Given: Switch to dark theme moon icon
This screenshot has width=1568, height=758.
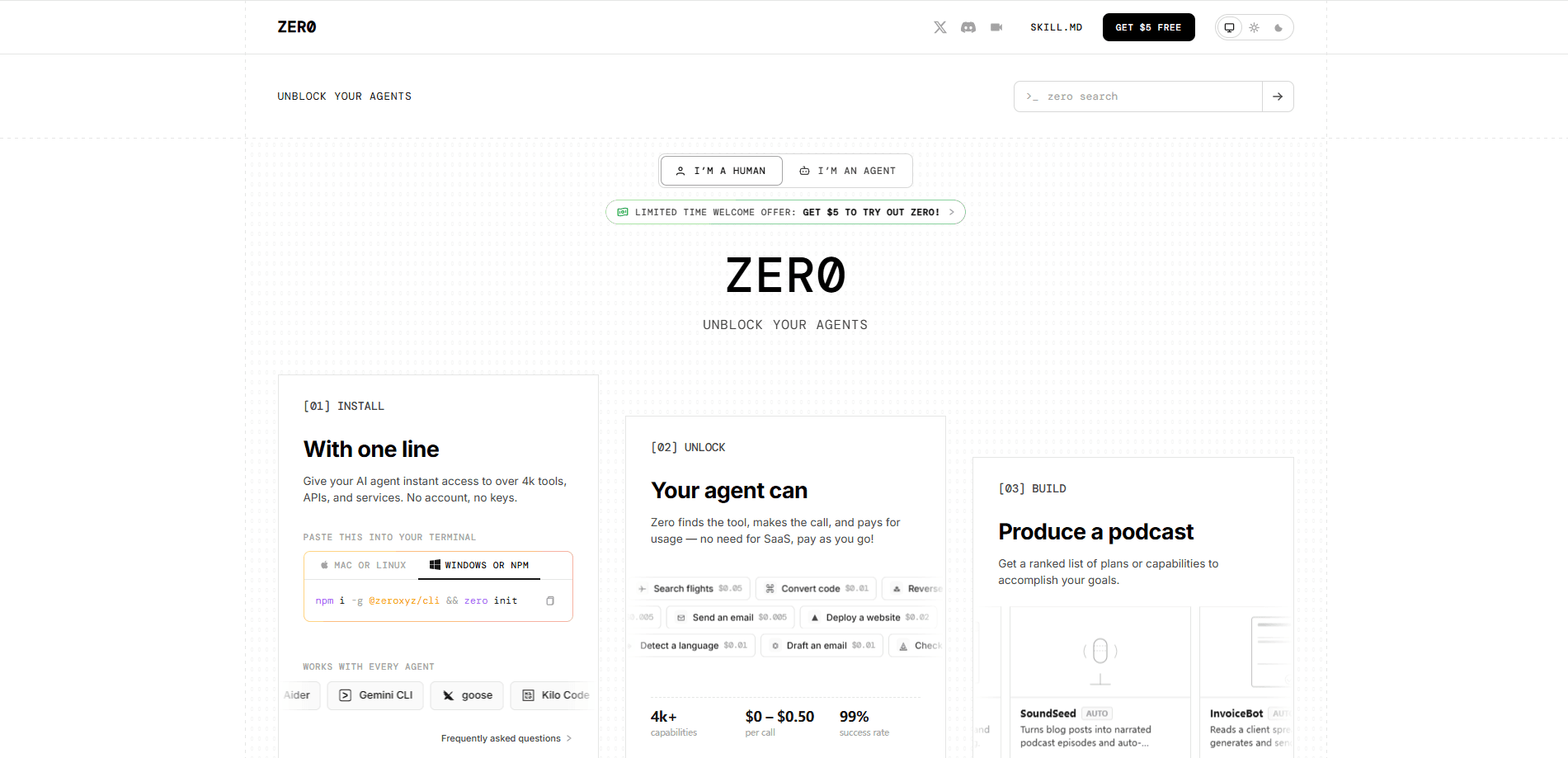Looking at the screenshot, I should coord(1278,27).
